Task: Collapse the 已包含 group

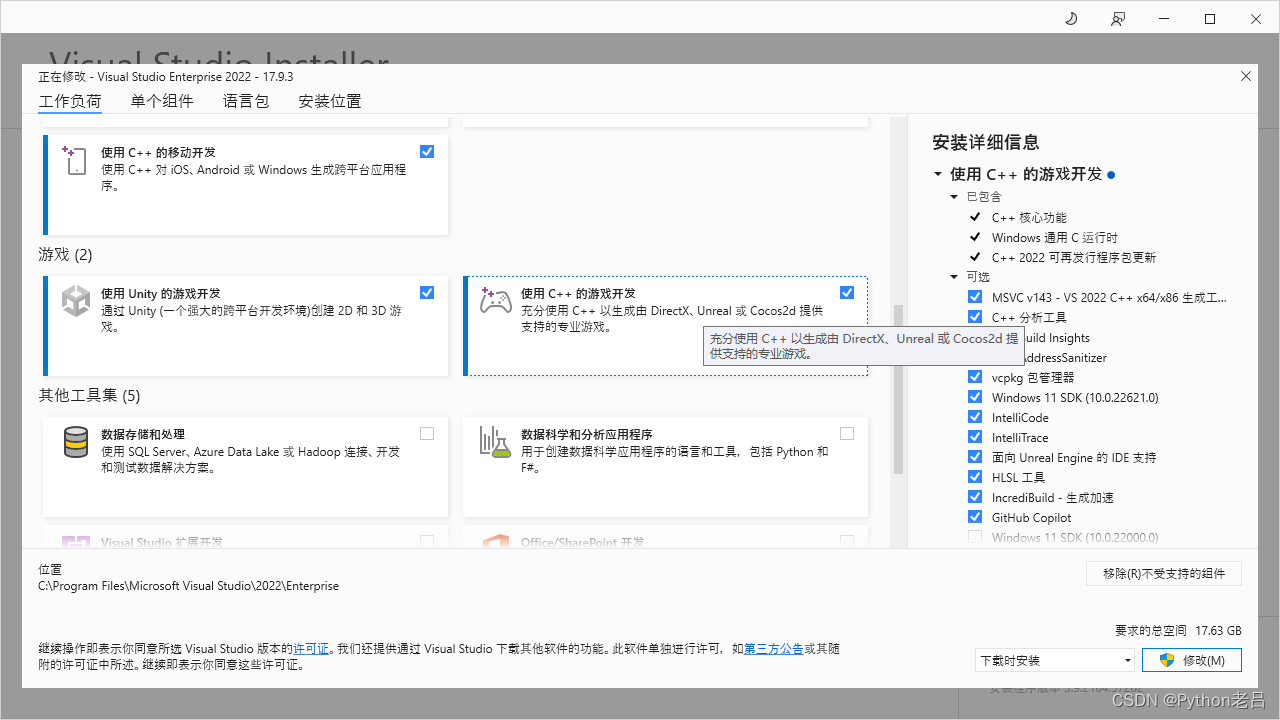Action: click(x=955, y=197)
